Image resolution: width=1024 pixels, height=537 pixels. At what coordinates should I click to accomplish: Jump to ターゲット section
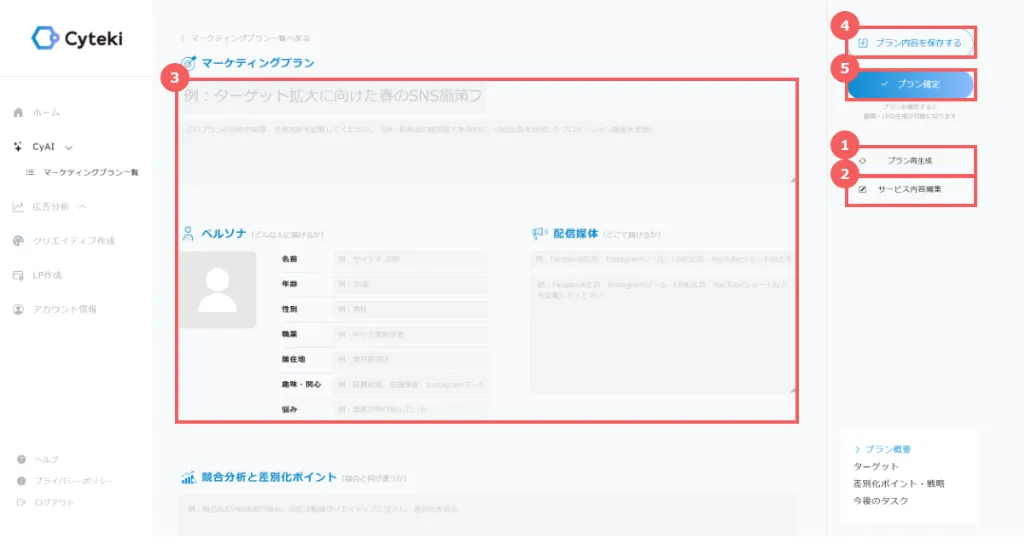(876, 466)
